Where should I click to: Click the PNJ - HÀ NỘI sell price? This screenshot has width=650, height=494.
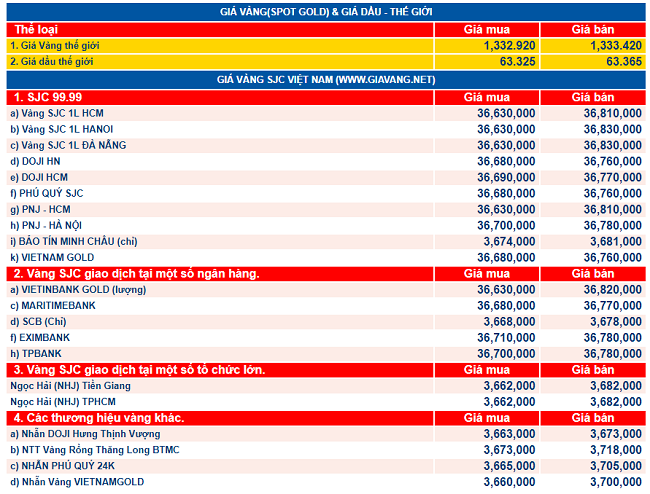612,225
